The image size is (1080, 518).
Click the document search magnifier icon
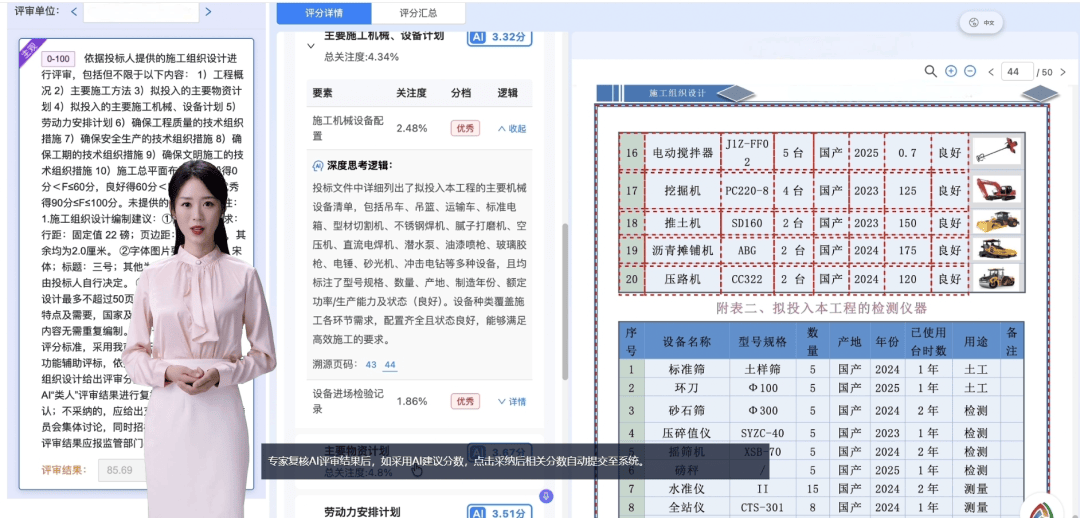(x=930, y=71)
